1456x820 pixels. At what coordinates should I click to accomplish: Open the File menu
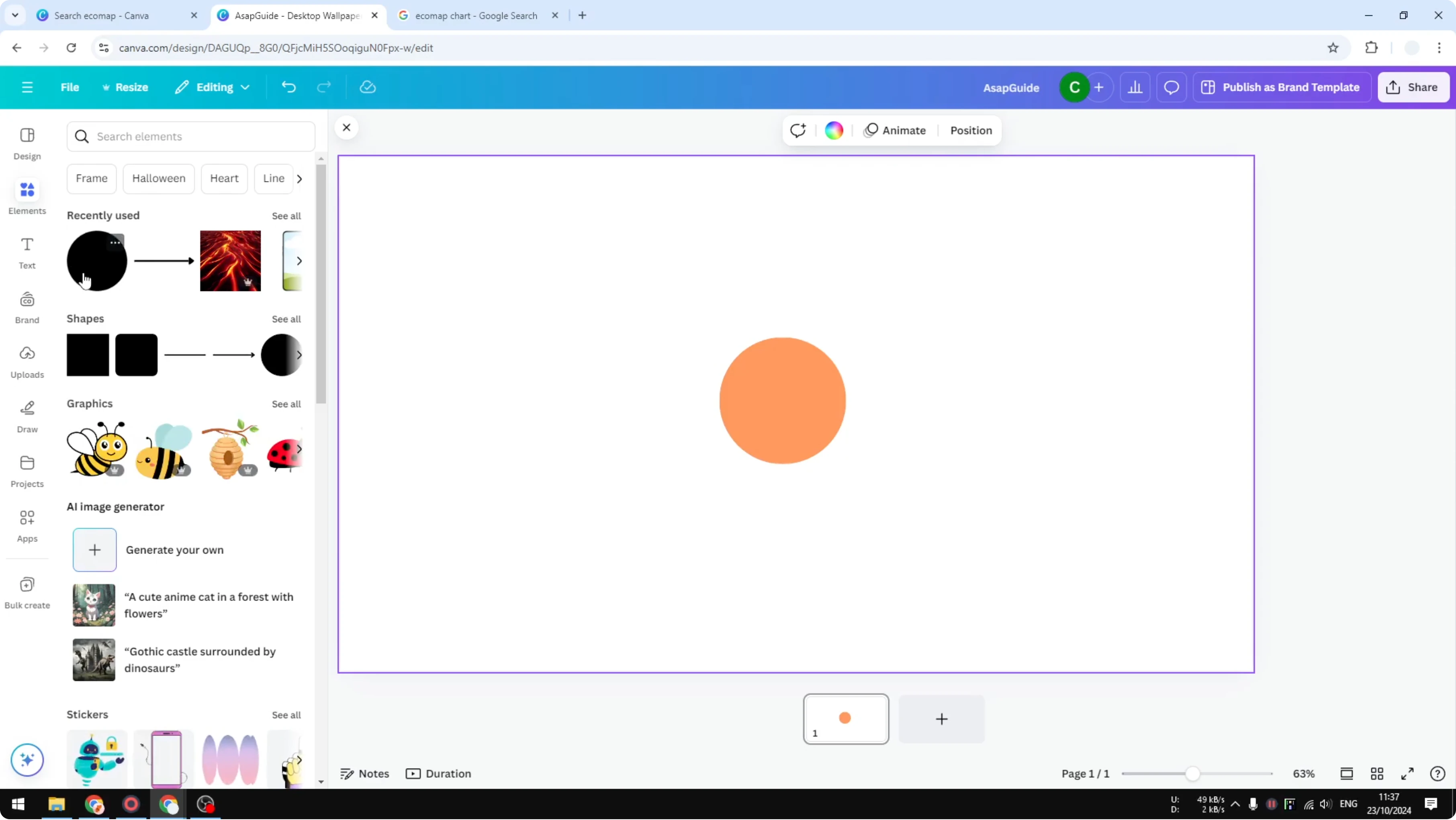[70, 87]
